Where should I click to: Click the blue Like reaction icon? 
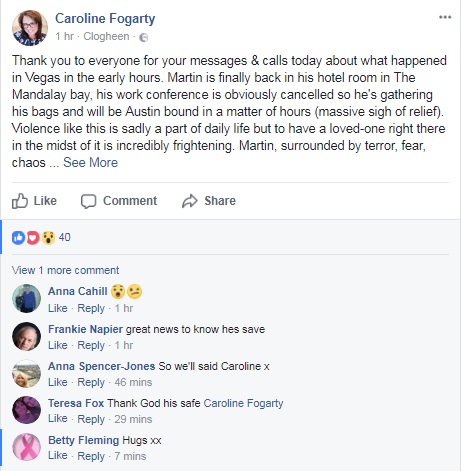pos(18,237)
